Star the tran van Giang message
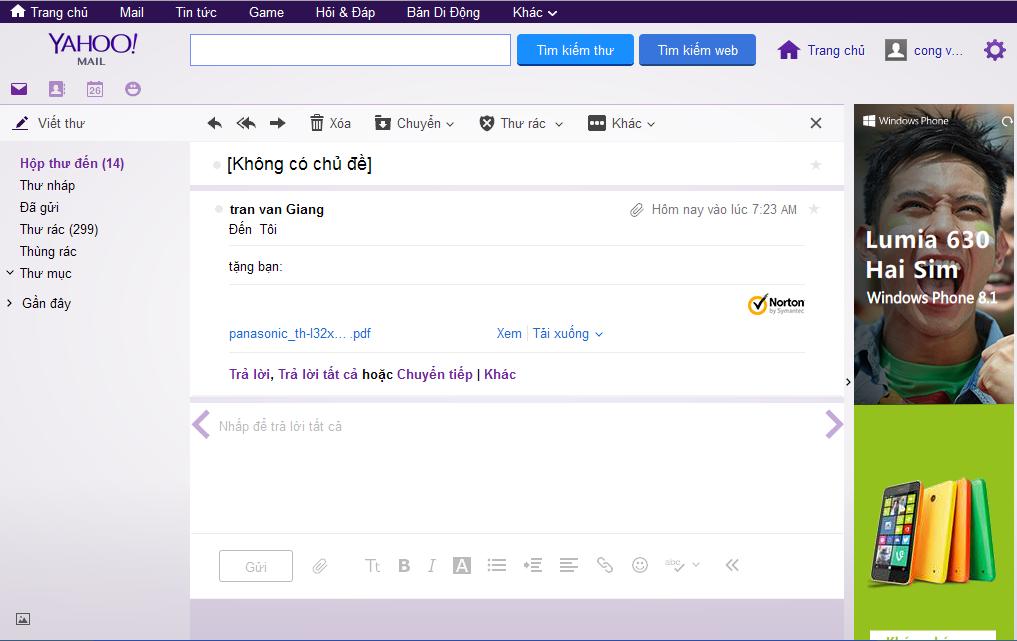The image size is (1017, 641). click(x=814, y=209)
